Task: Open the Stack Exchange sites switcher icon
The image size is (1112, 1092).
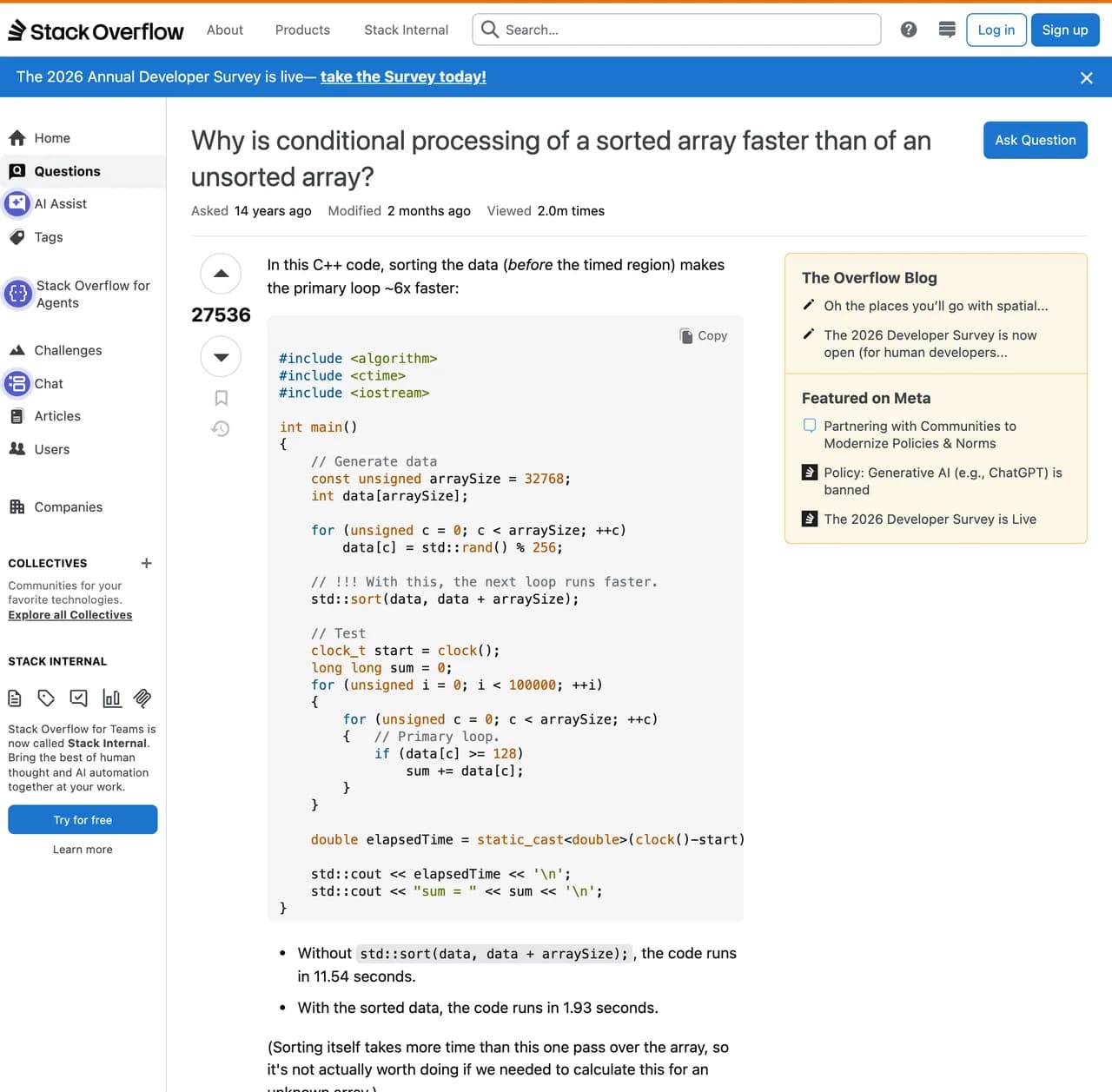Action: coord(947,30)
